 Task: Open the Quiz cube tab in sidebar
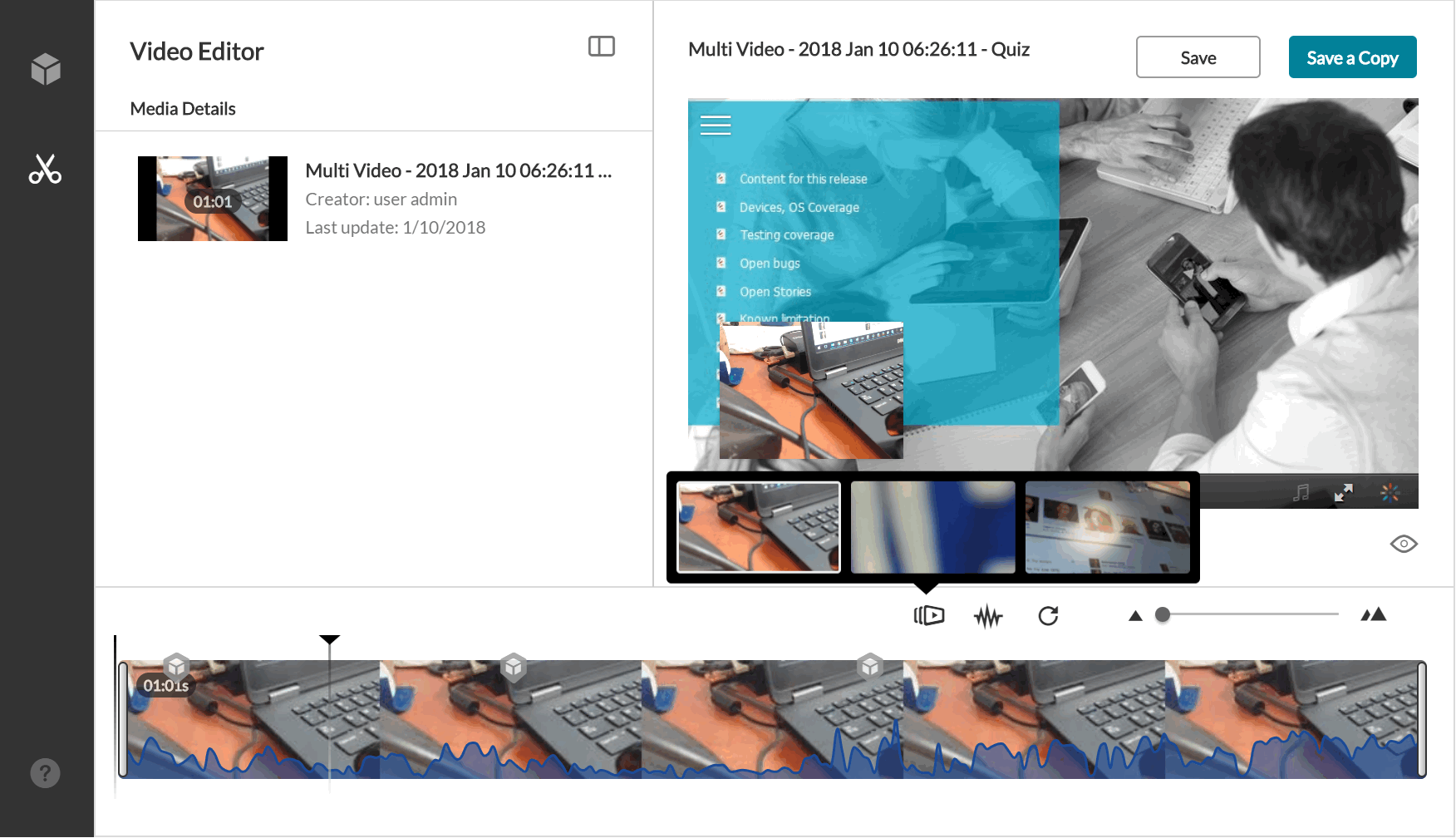coord(46,69)
